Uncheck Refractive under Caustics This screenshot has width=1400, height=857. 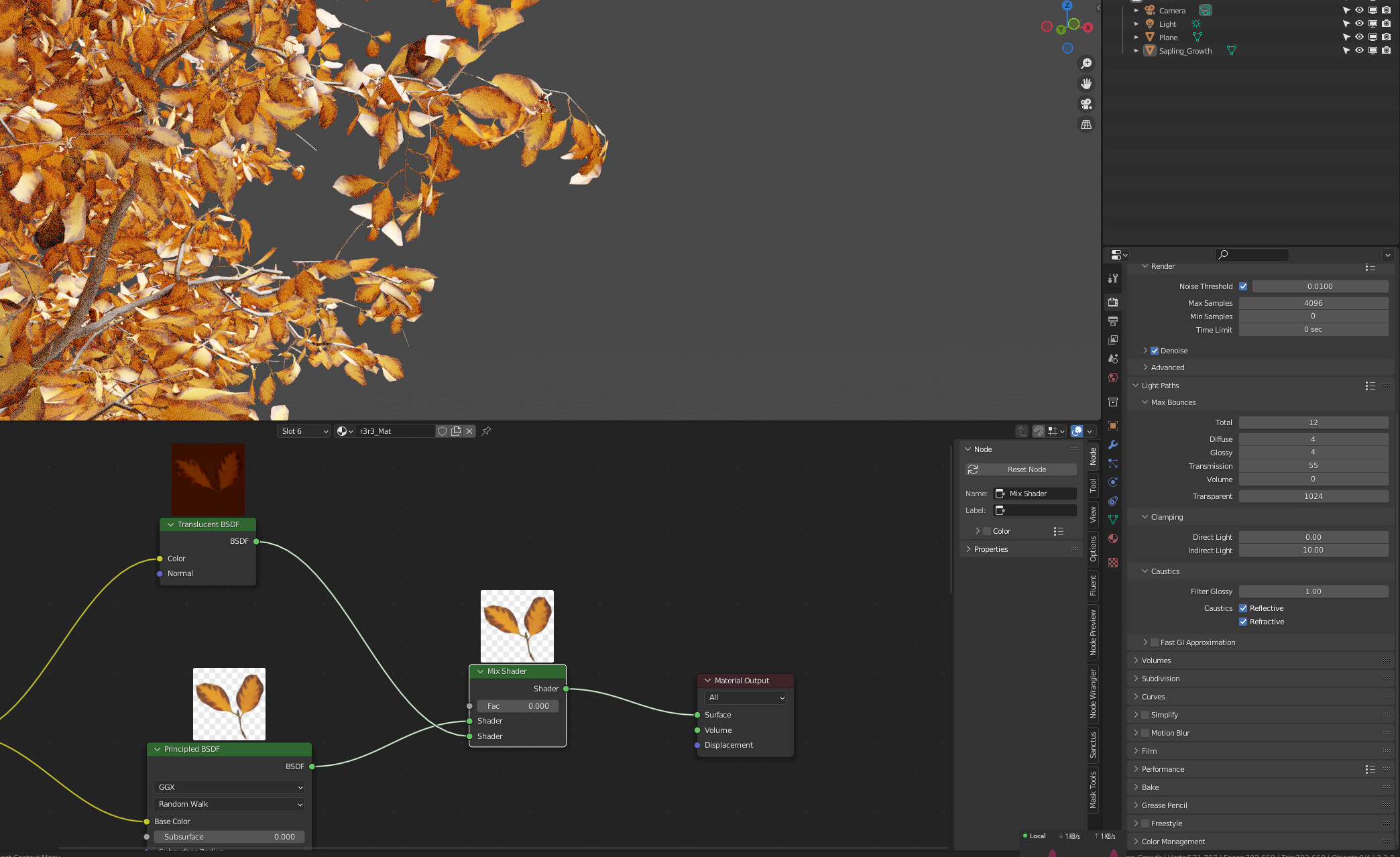[x=1243, y=622]
